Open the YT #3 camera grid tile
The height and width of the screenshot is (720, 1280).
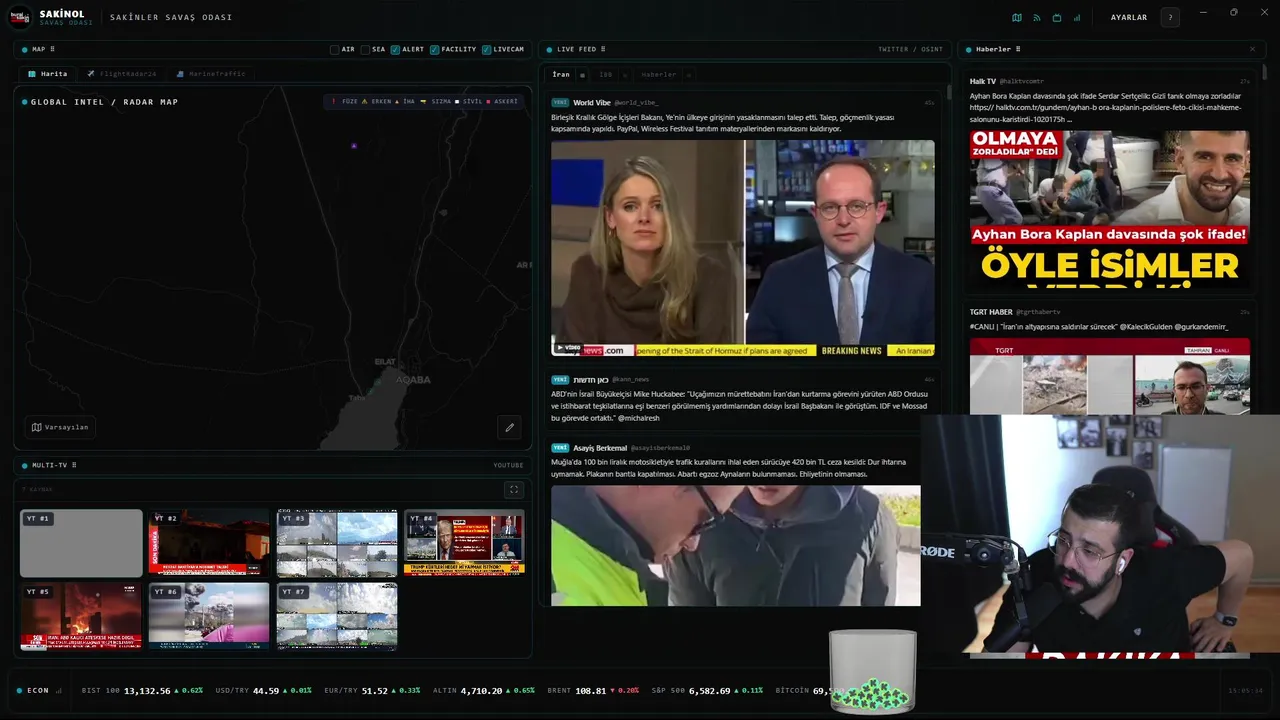point(337,543)
